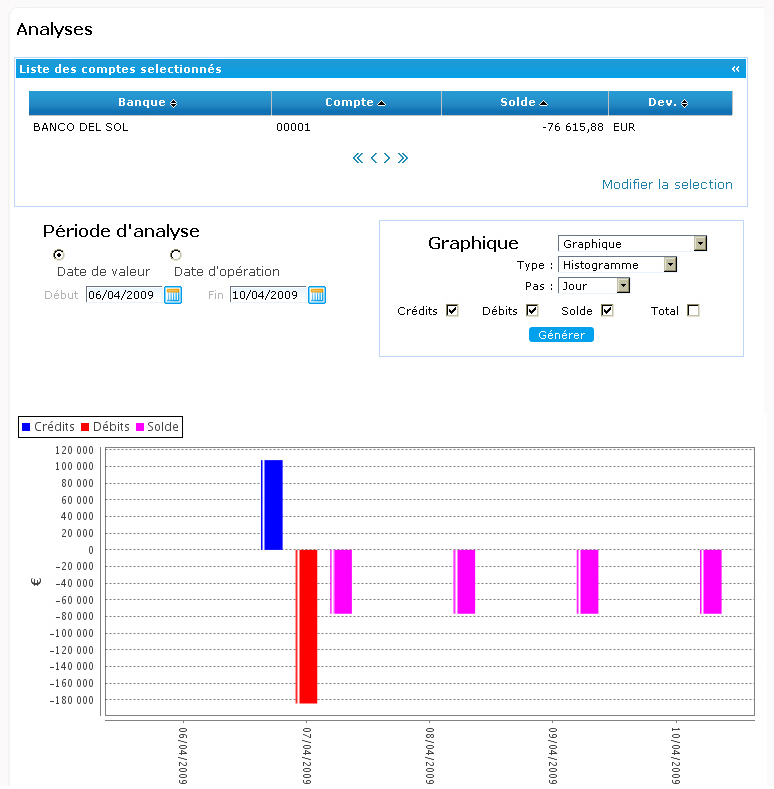The height and width of the screenshot is (789, 774).
Task: Uncheck the Solde checkbox
Action: tap(607, 310)
